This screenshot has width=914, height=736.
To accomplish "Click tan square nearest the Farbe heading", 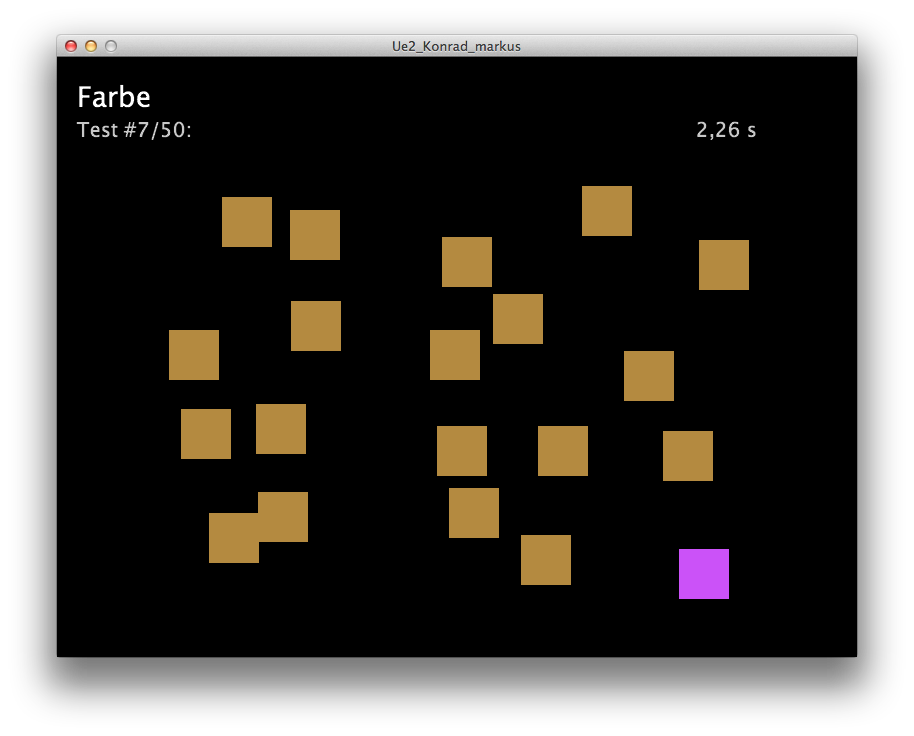I will tap(246, 222).
